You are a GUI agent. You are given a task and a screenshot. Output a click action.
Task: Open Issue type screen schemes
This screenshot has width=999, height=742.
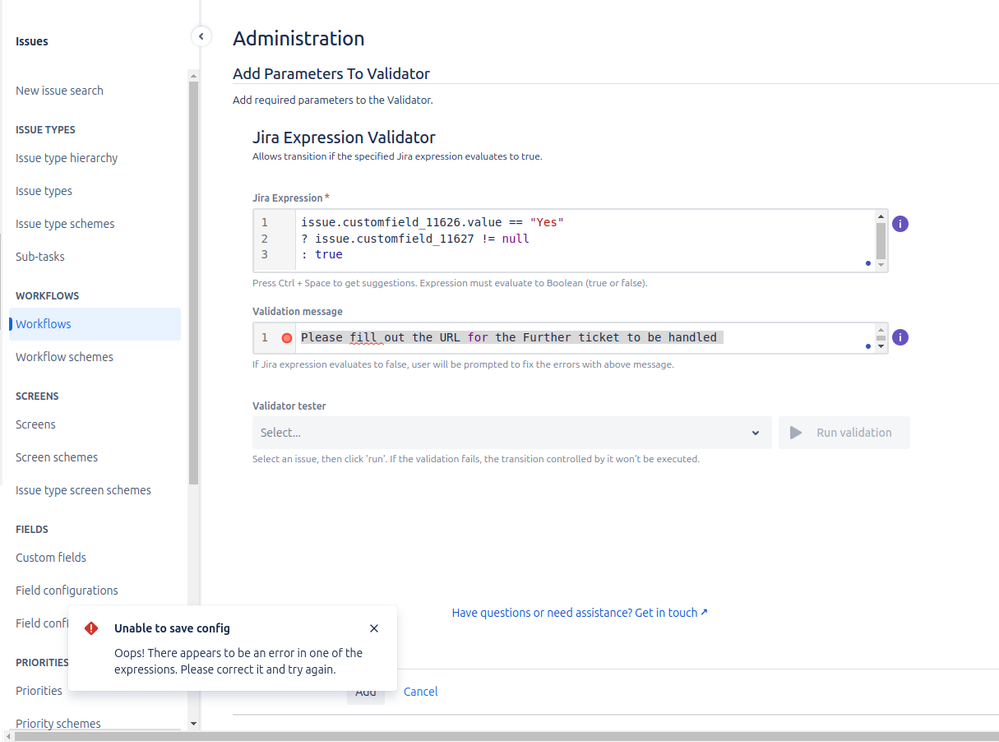coord(83,490)
